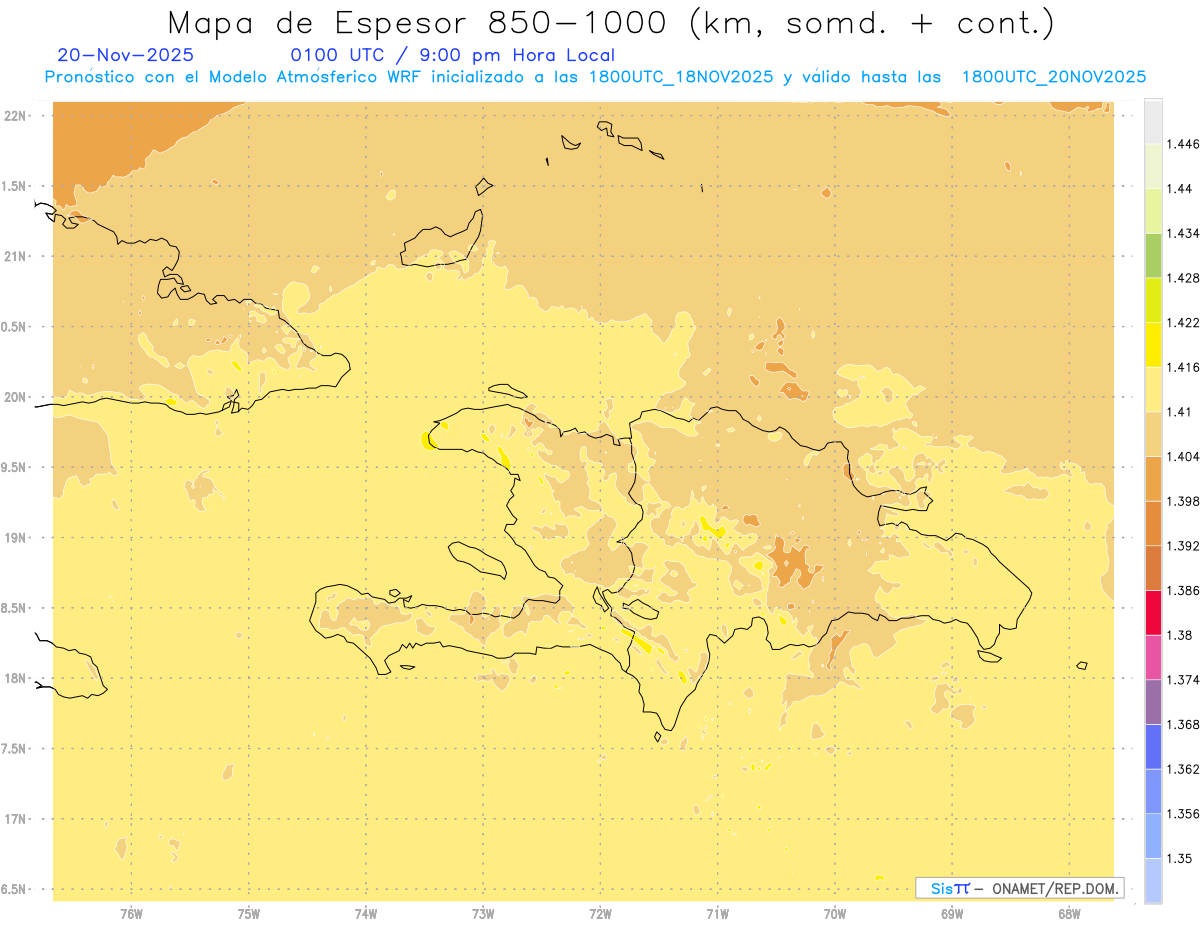Click the '22N' latitude label

pyautogui.click(x=15, y=115)
